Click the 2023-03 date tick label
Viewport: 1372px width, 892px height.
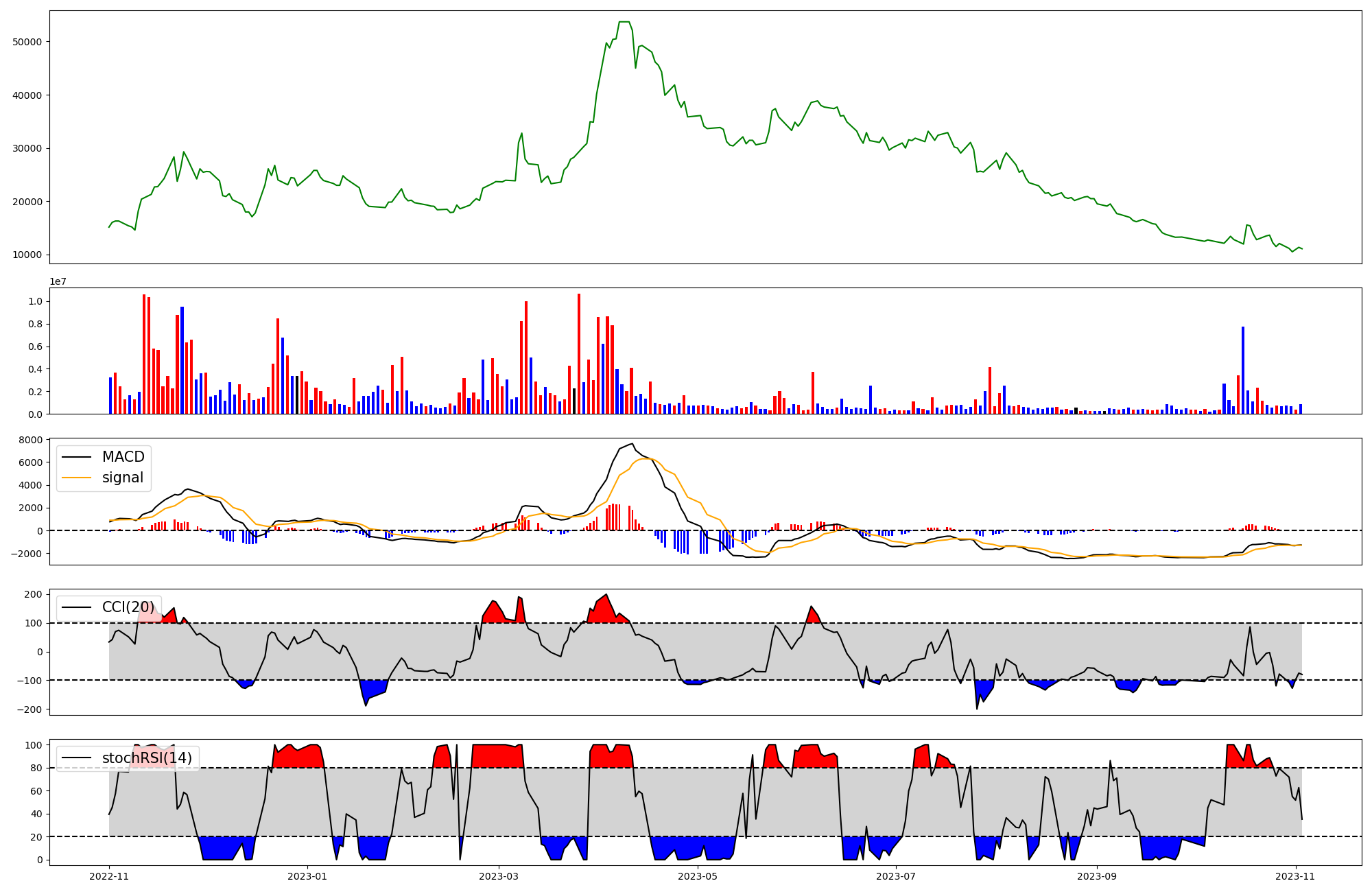pyautogui.click(x=499, y=876)
